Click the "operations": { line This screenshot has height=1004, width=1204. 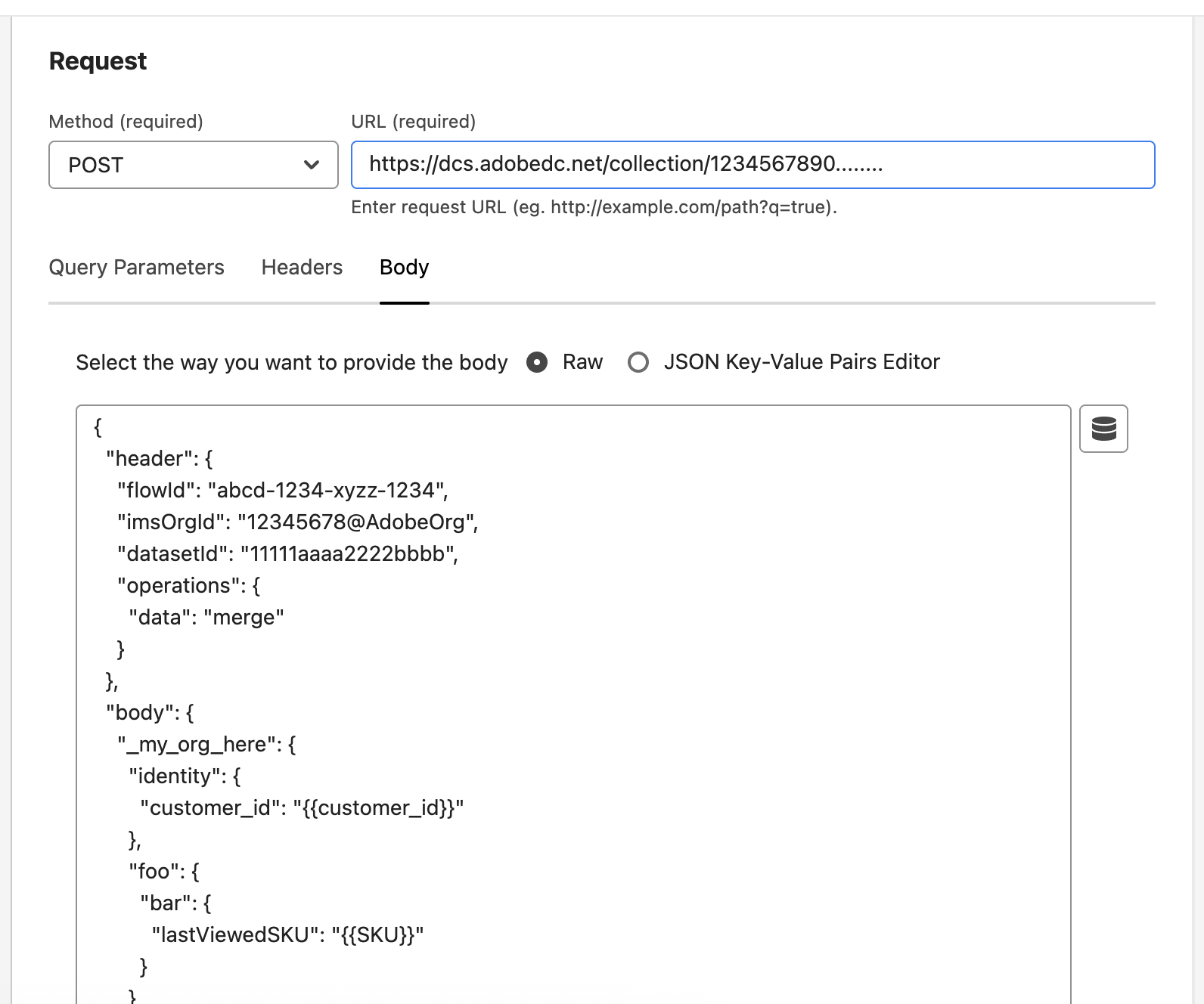click(188, 586)
